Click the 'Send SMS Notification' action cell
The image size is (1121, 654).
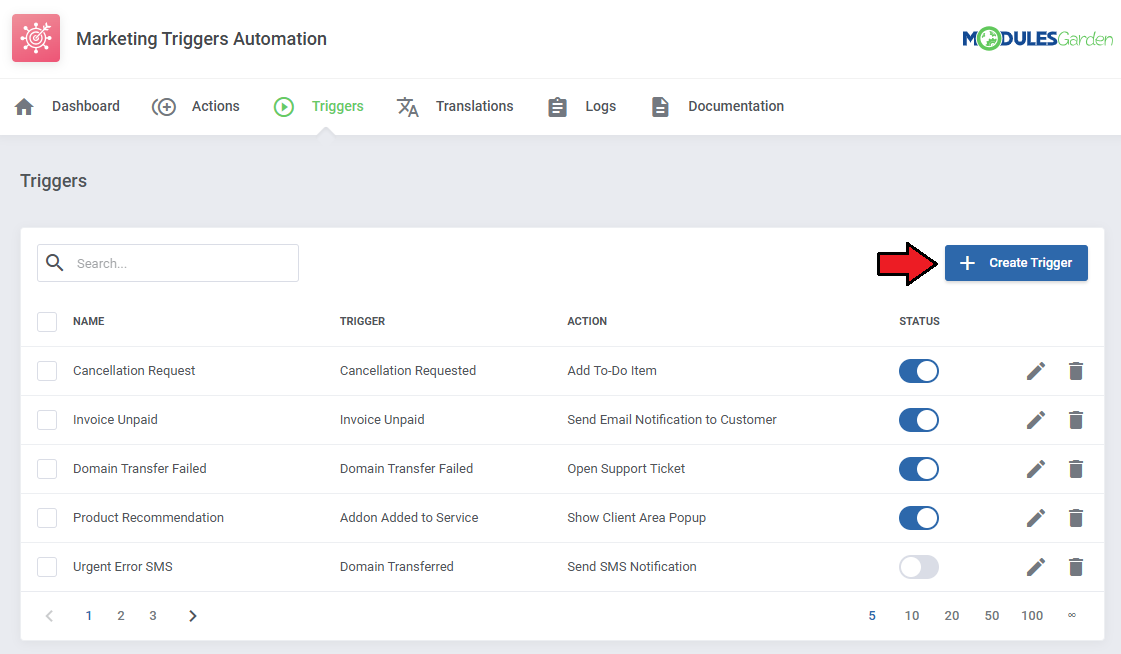(632, 567)
